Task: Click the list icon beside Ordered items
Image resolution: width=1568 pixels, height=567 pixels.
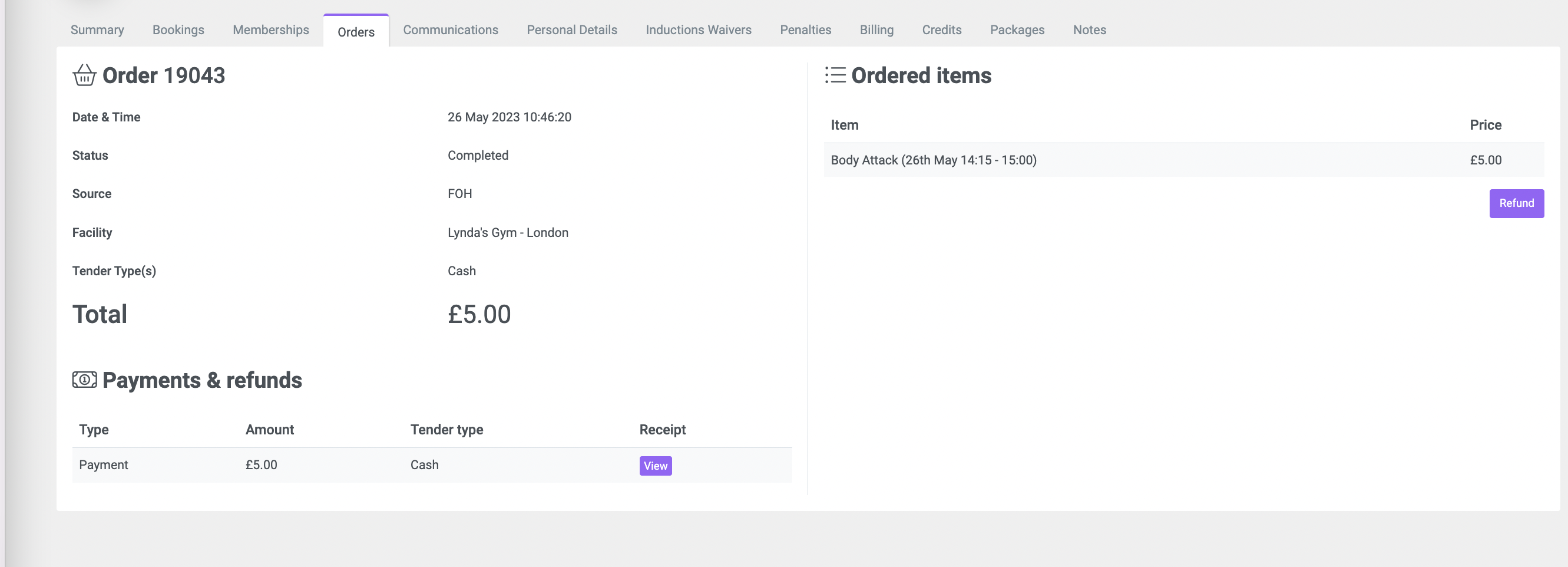Action: (835, 75)
